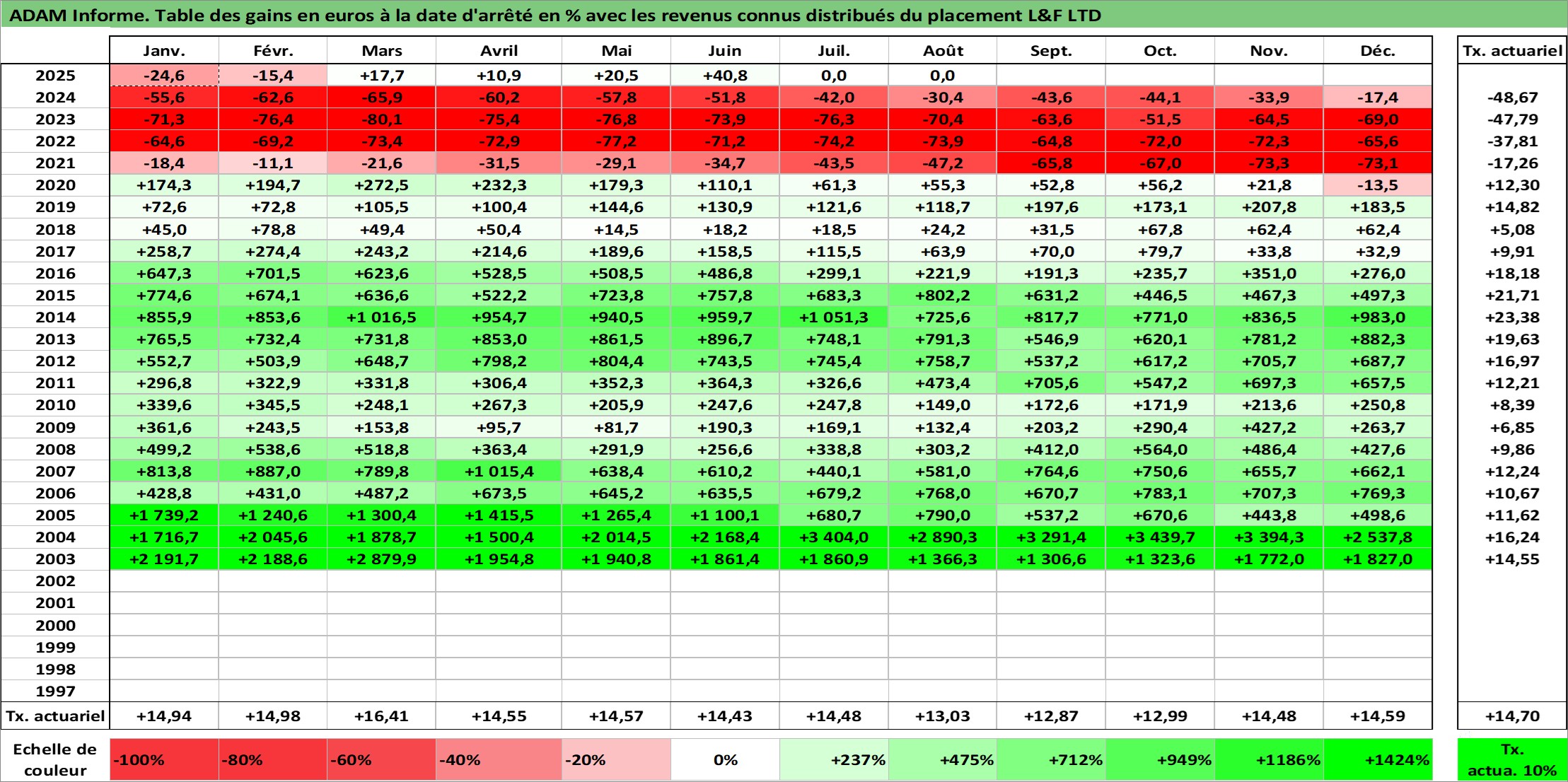Click overall actuarial rate +14,70
The width and height of the screenshot is (1568, 782).
[1512, 716]
